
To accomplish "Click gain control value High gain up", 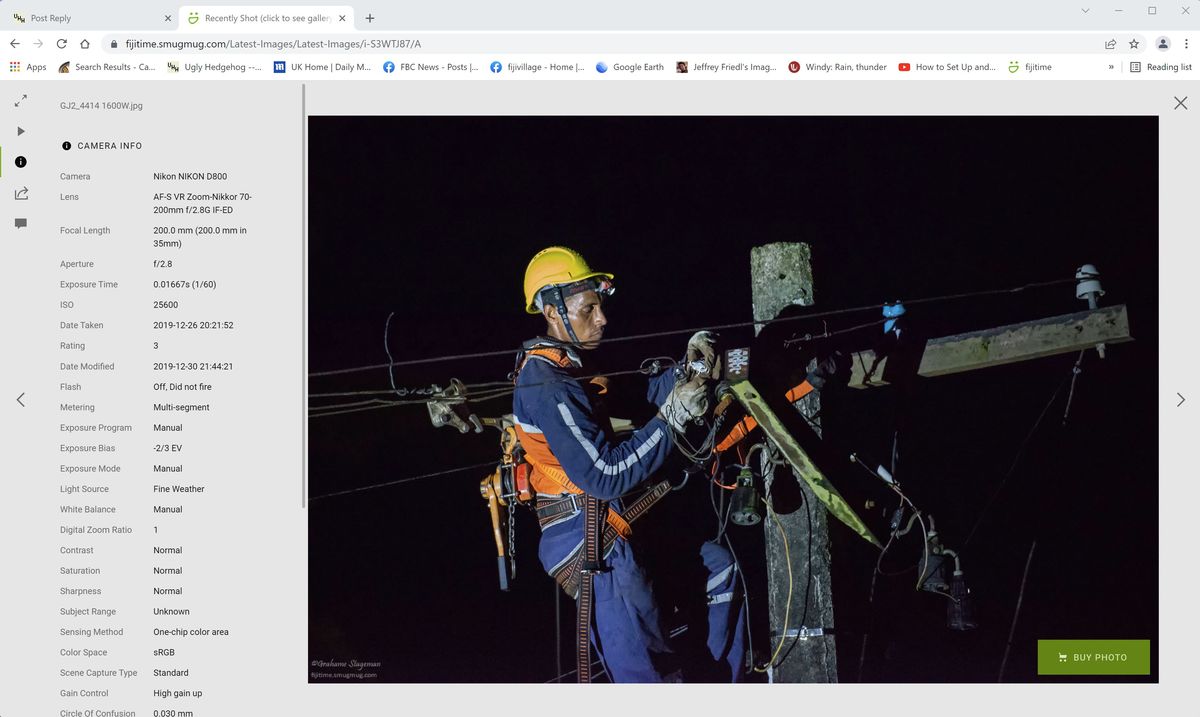I will click(x=178, y=693).
